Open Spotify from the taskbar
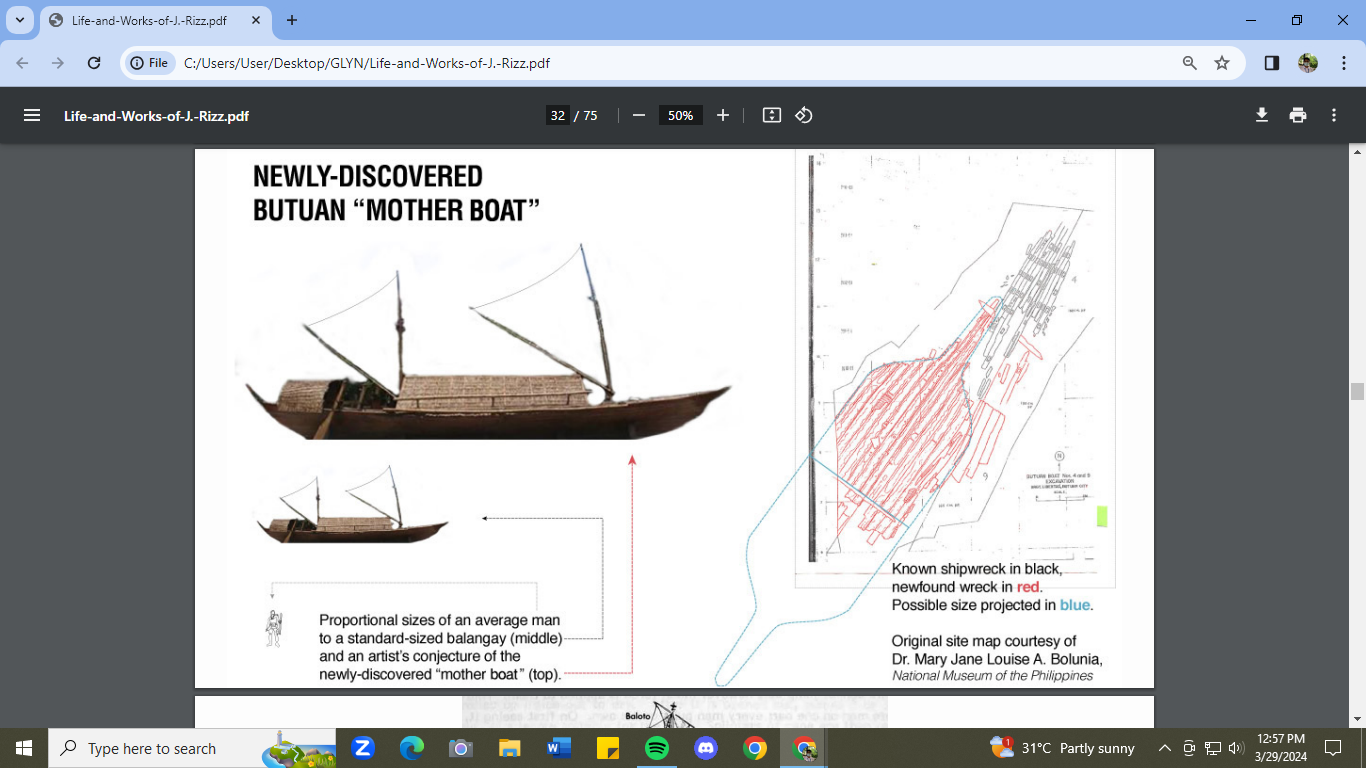 (657, 748)
